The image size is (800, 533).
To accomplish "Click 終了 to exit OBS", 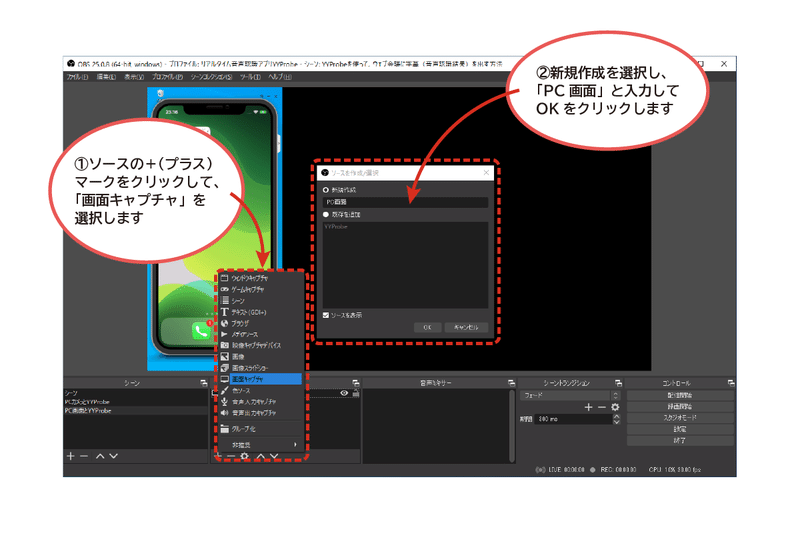I will click(x=680, y=440).
